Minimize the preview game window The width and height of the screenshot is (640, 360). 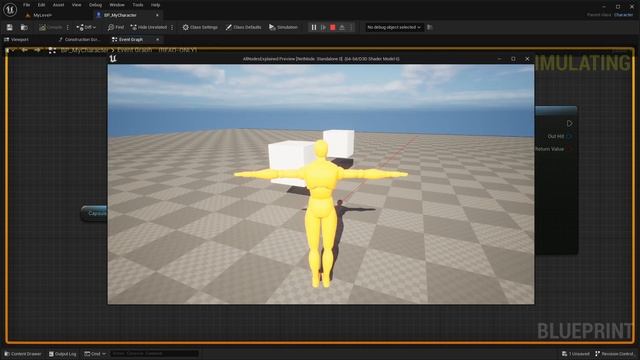click(499, 59)
